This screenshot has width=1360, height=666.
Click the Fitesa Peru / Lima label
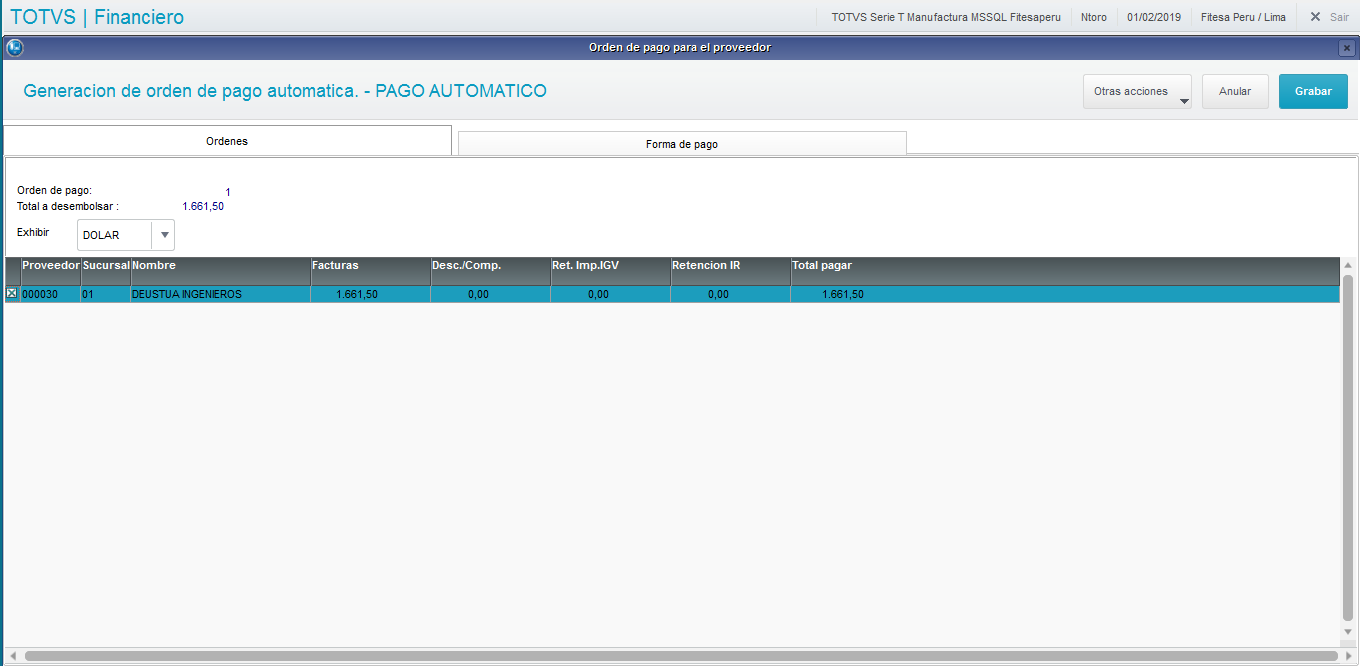click(x=1243, y=17)
